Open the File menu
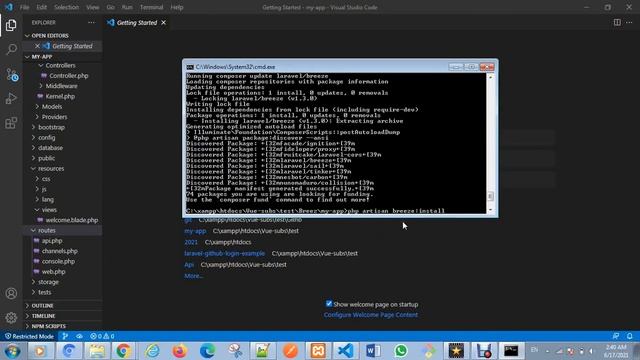This screenshot has width=640, height=360. pyautogui.click(x=24, y=7)
